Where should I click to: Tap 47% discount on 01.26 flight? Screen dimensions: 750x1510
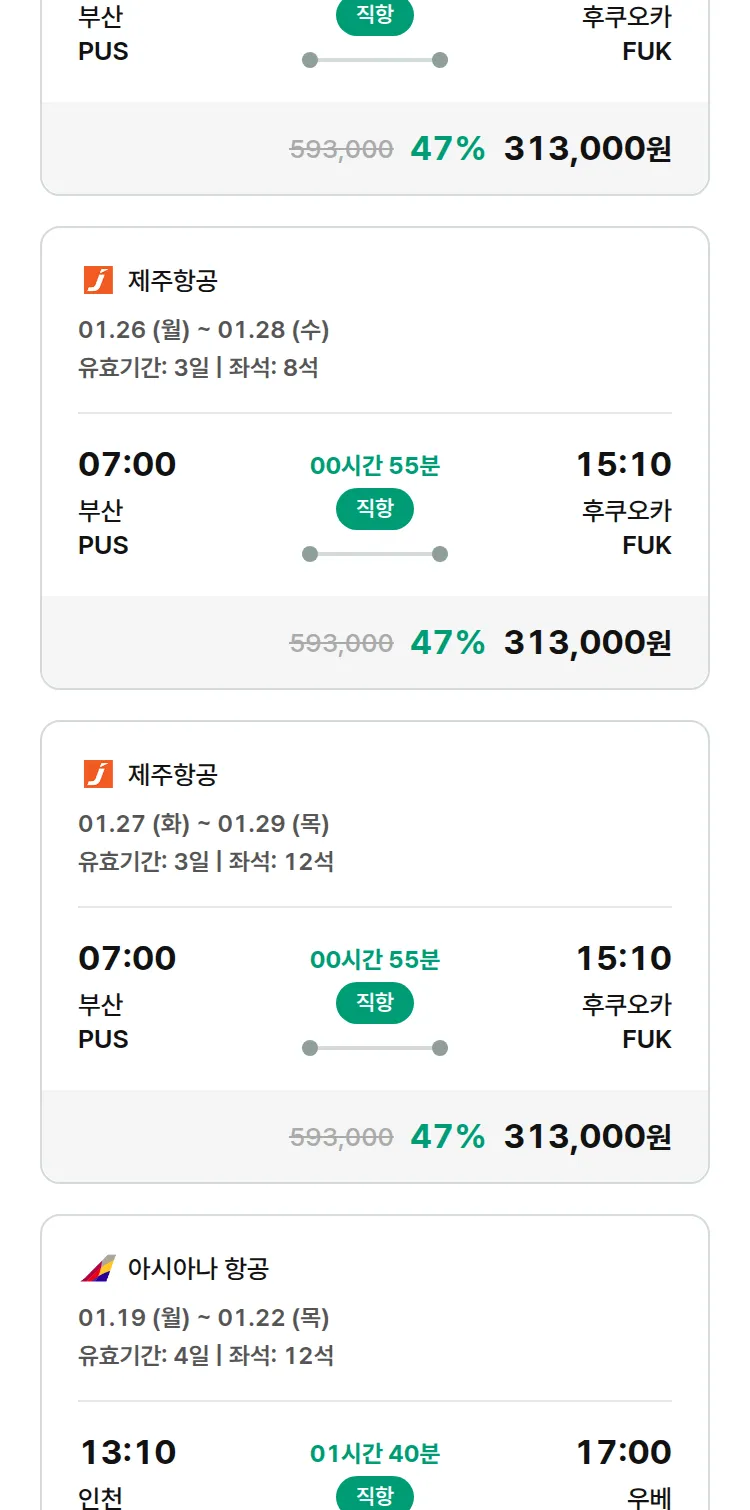(x=447, y=643)
